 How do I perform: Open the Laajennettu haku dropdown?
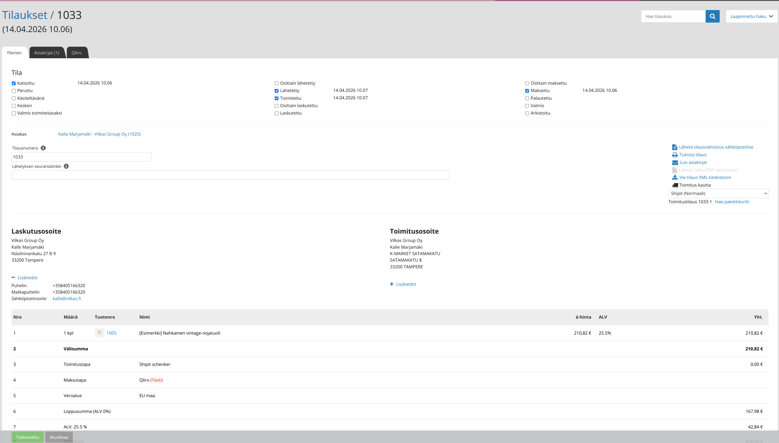[751, 16]
